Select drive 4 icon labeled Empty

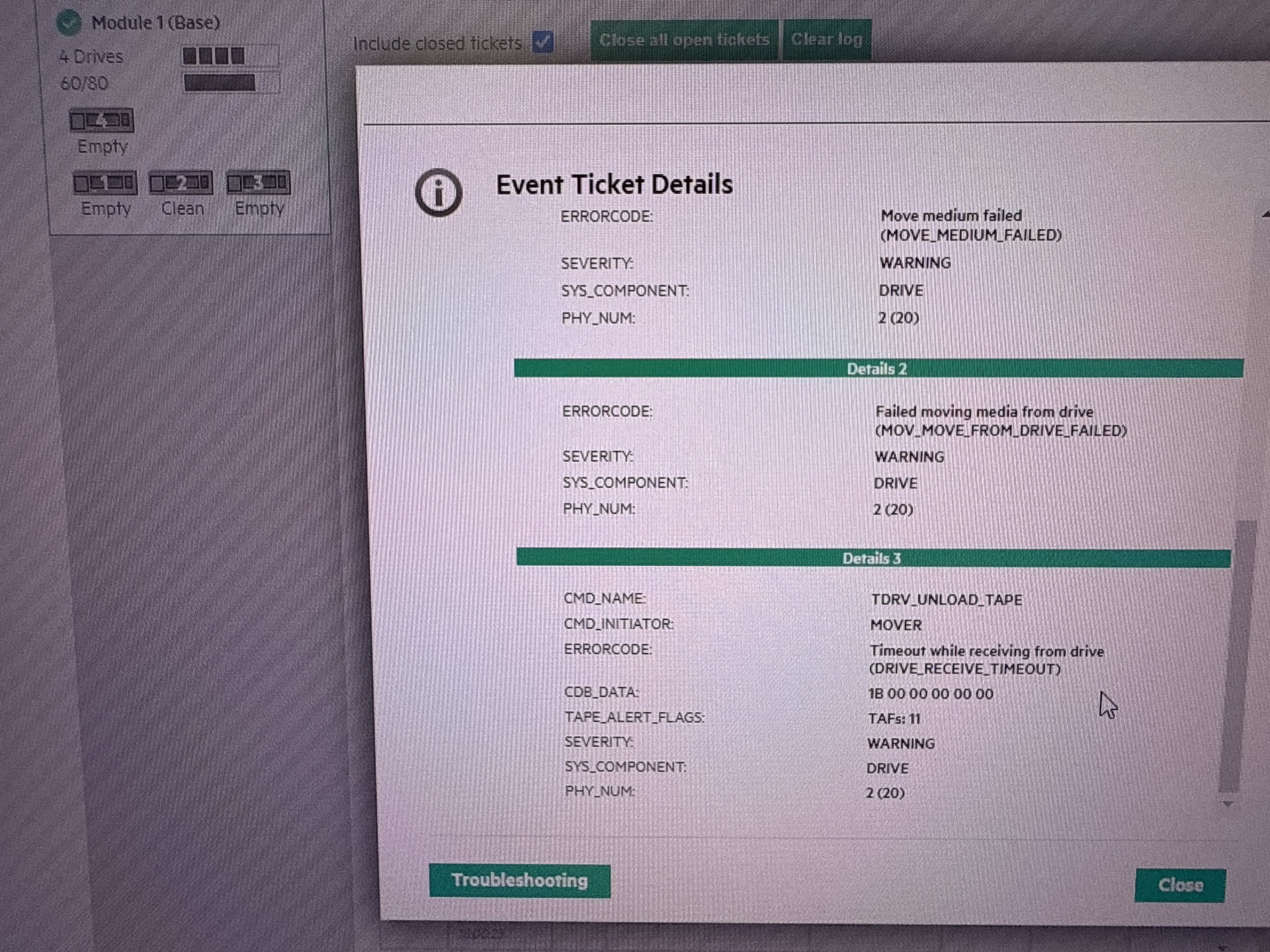[x=101, y=121]
